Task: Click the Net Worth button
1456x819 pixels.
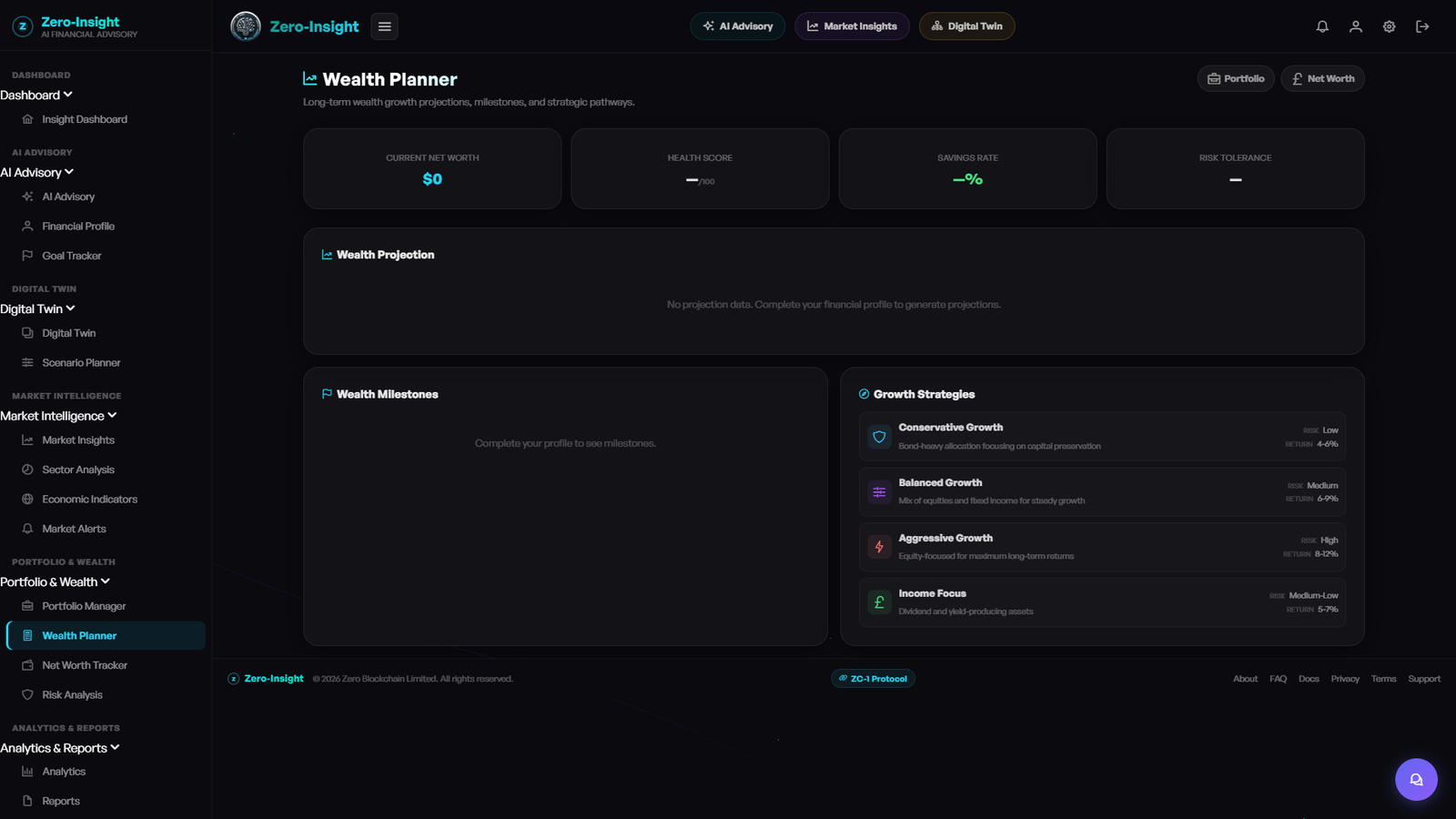Action: pos(1322,78)
